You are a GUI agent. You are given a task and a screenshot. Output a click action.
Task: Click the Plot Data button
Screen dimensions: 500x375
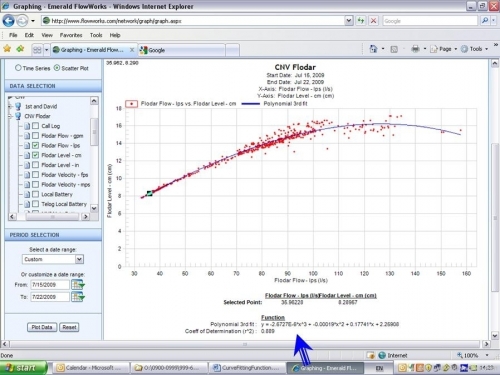tap(42, 327)
